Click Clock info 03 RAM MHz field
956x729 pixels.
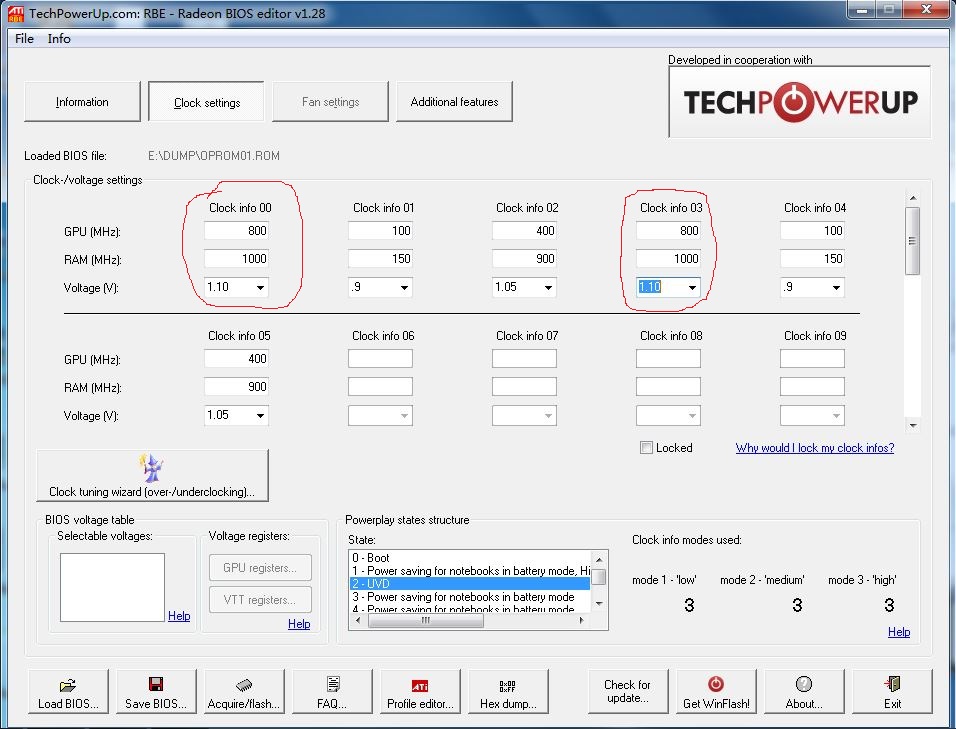[668, 259]
